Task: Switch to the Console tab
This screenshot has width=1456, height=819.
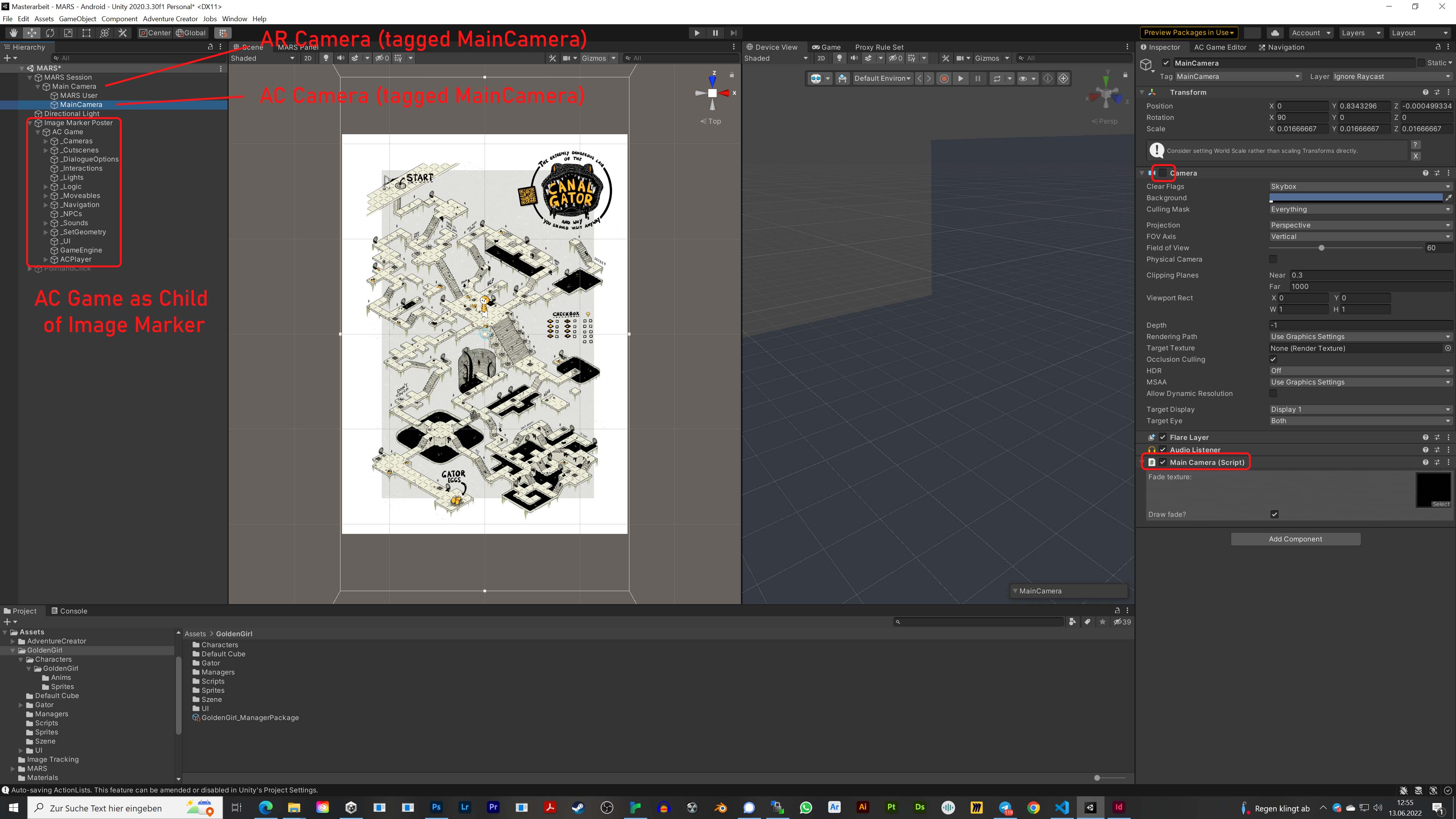Action: pyautogui.click(x=69, y=611)
